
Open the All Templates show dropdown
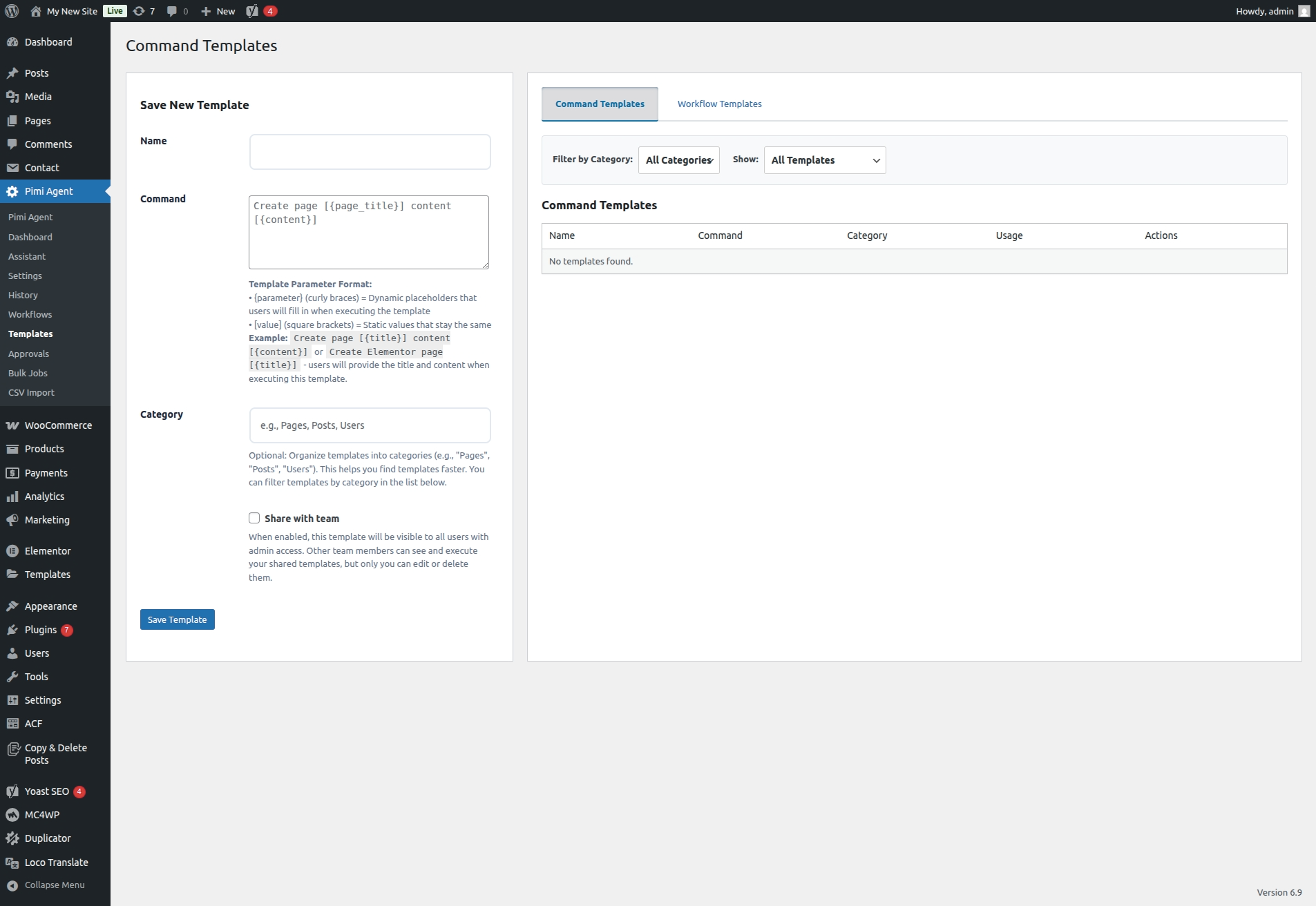point(825,160)
